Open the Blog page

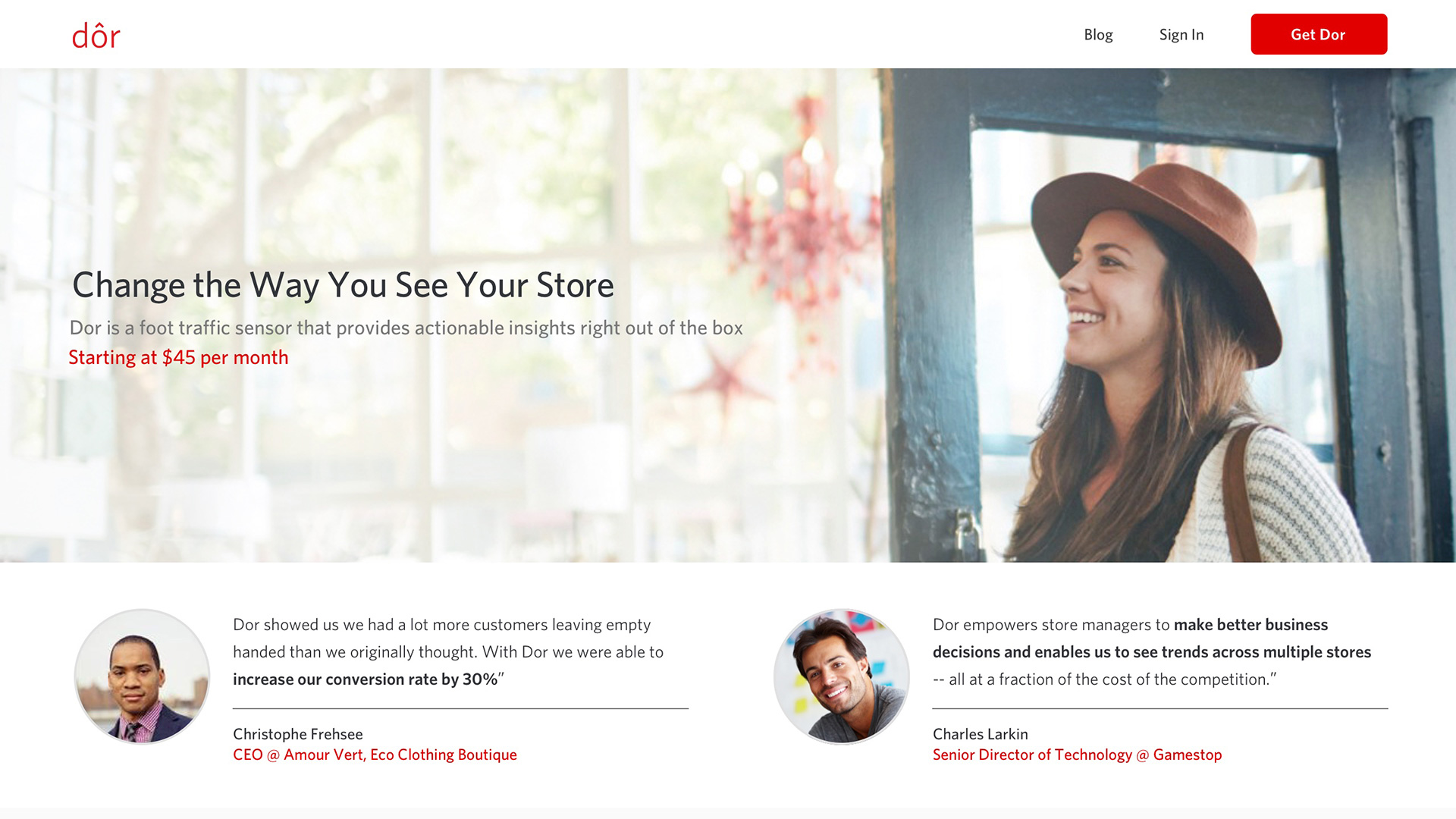point(1097,35)
